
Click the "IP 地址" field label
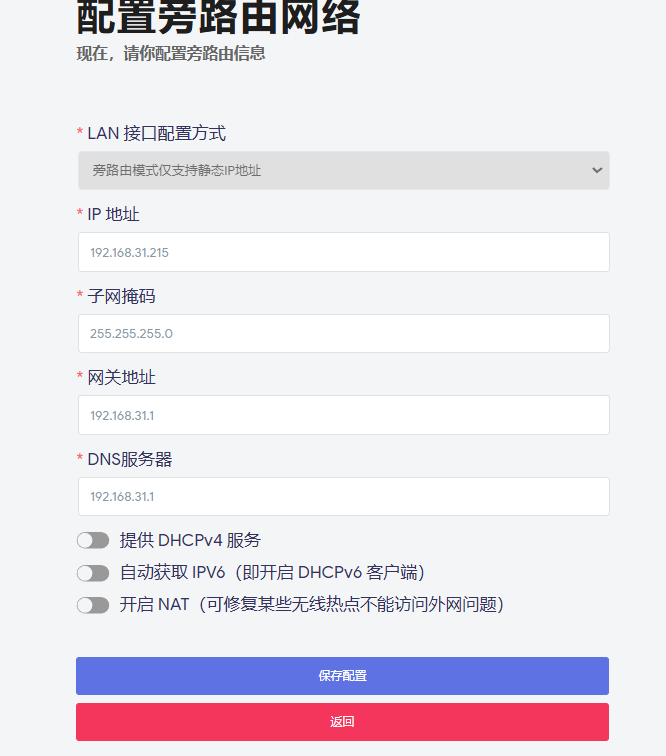(113, 215)
